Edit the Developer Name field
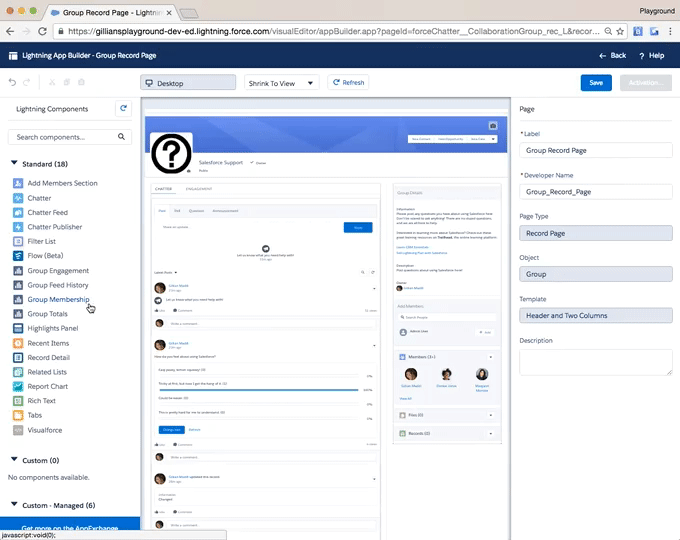This screenshot has width=680, height=540. [595, 192]
